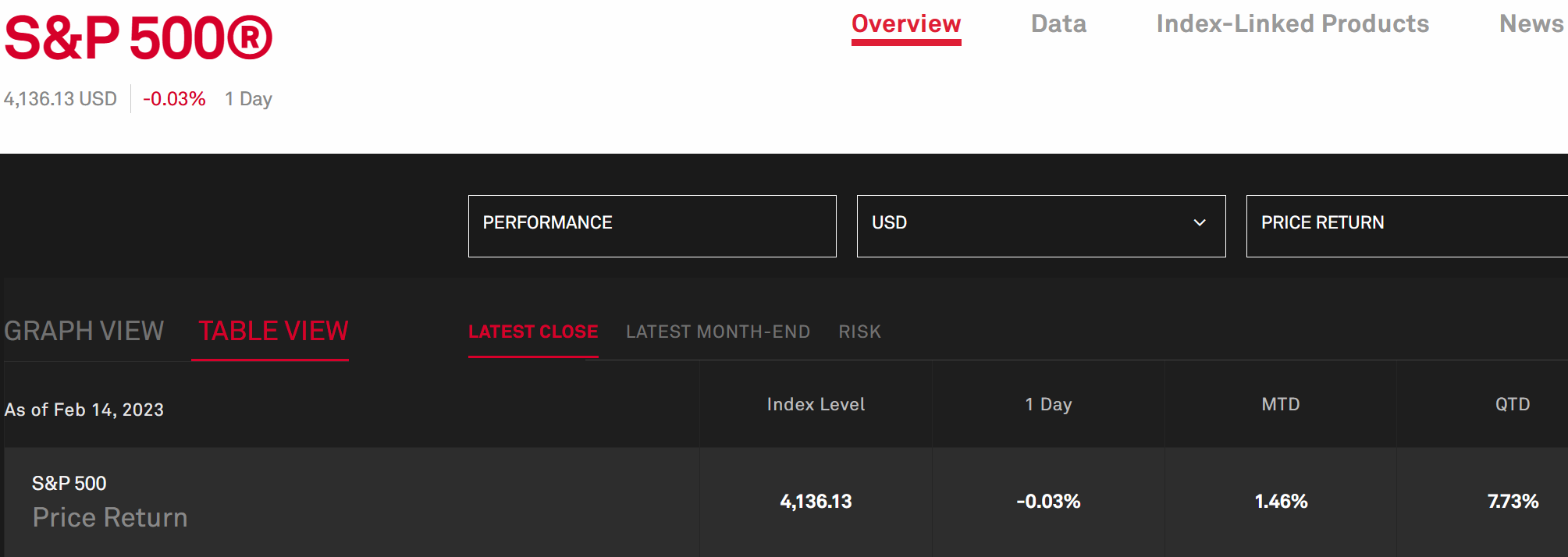Click the 4,136.13 USD header value

60,99
